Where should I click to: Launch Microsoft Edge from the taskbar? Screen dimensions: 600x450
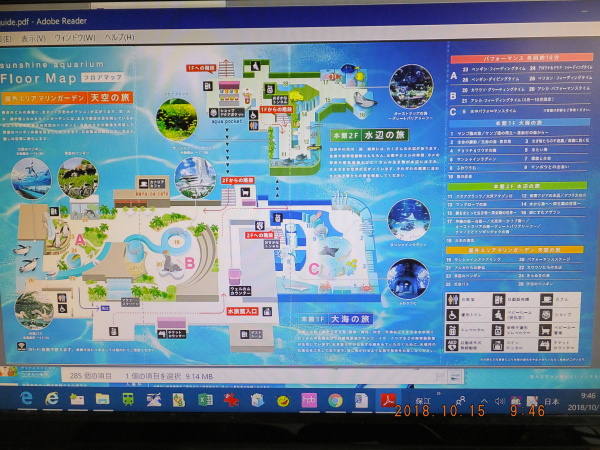pyautogui.click(x=26, y=399)
